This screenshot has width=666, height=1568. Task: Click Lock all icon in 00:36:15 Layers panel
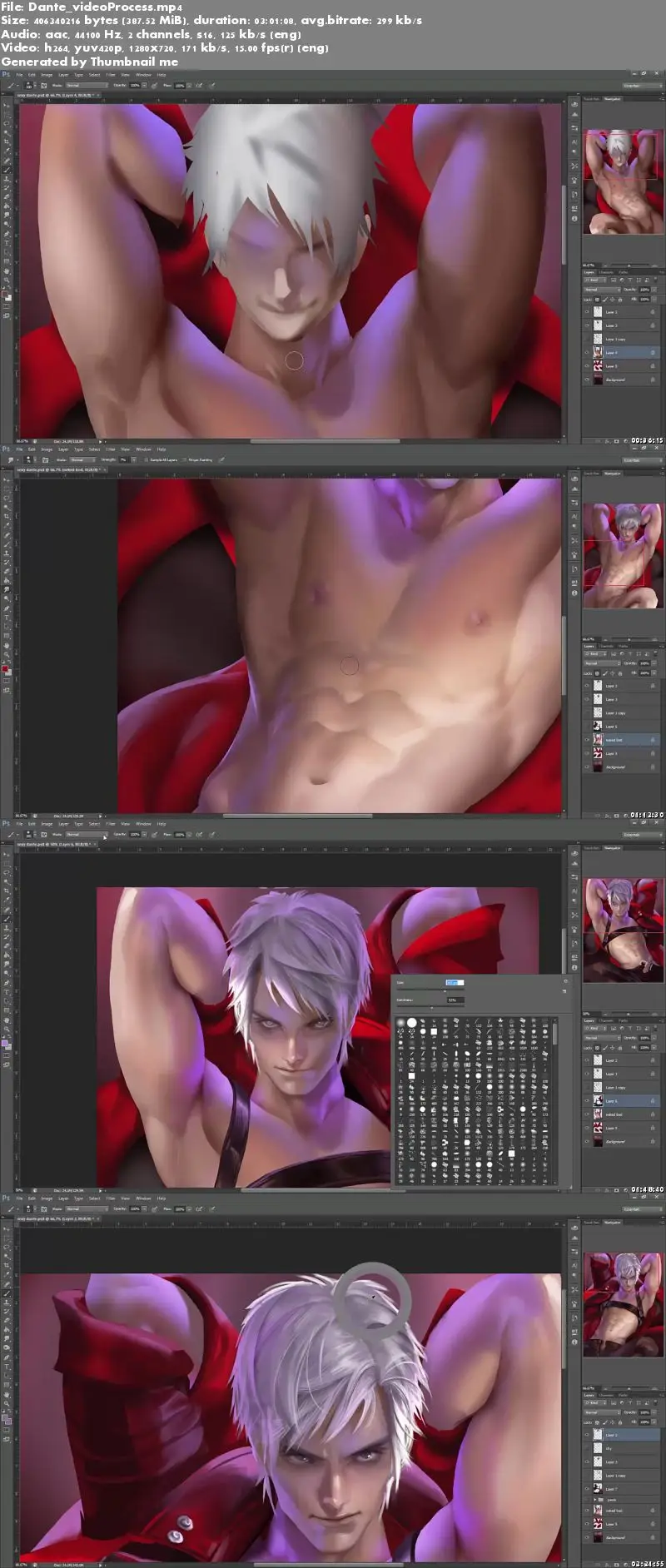tap(620, 300)
